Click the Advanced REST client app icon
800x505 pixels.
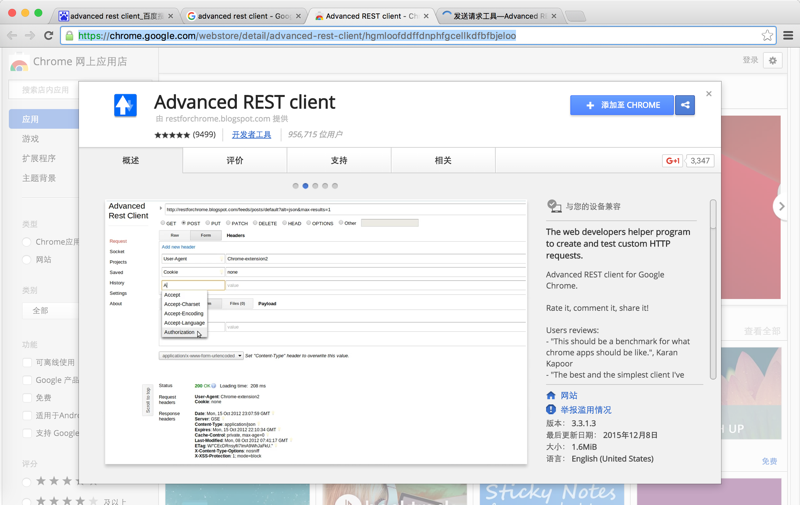click(125, 106)
